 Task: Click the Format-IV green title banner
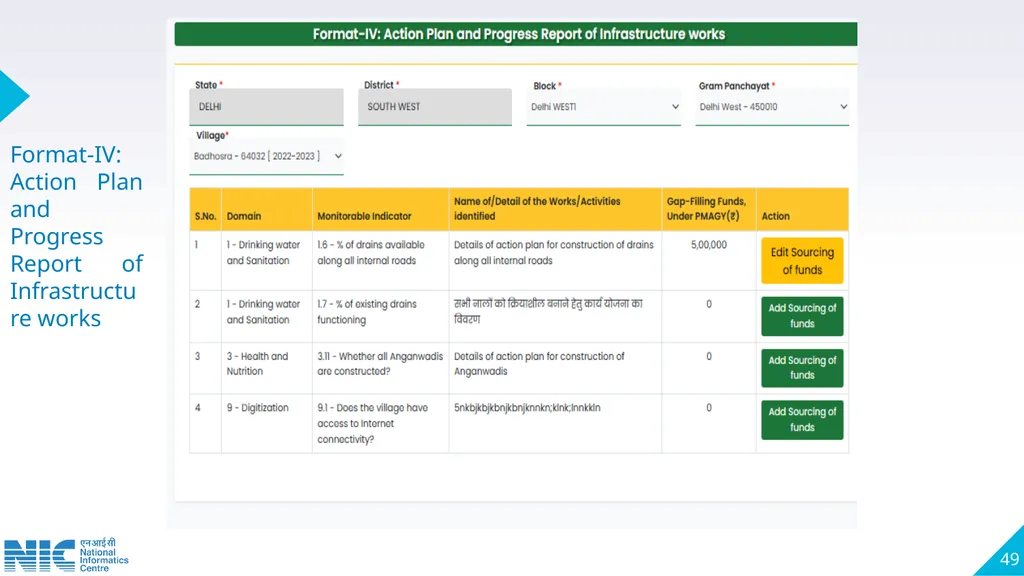(516, 34)
